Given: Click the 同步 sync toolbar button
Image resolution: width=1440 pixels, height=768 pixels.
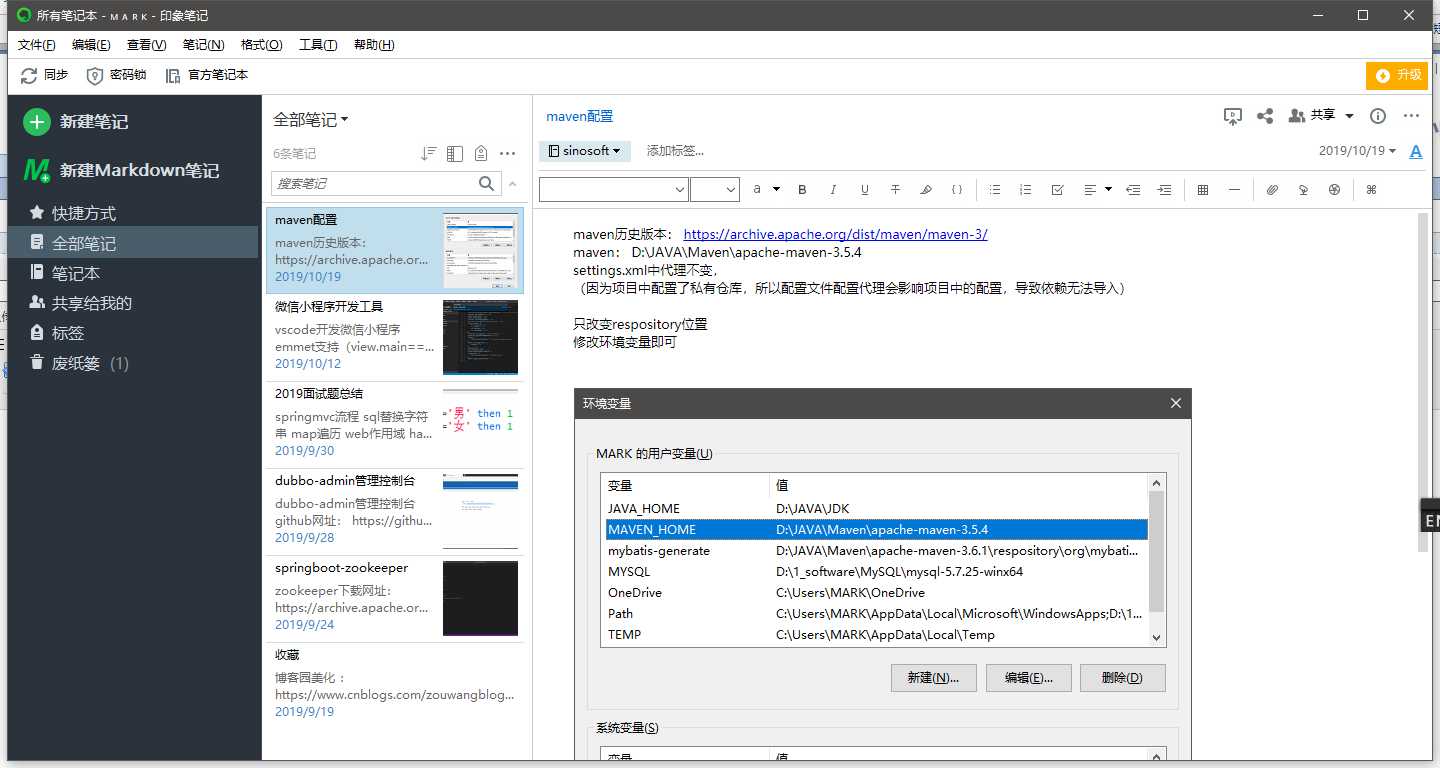Looking at the screenshot, I should pyautogui.click(x=45, y=75).
